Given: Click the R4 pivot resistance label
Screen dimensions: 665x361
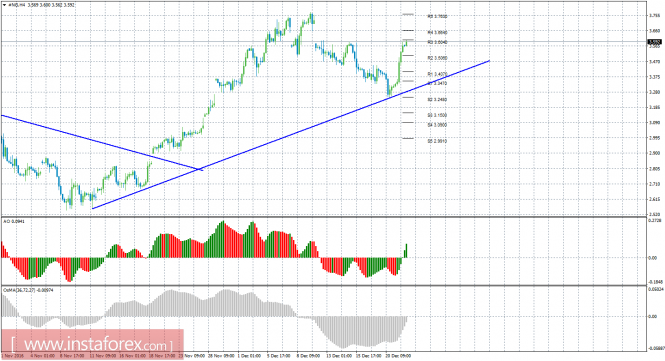Looking at the screenshot, I should click(438, 32).
